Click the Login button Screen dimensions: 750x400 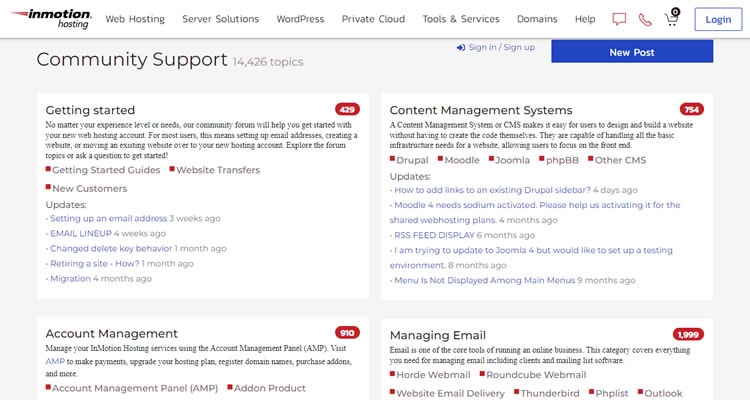tap(718, 20)
